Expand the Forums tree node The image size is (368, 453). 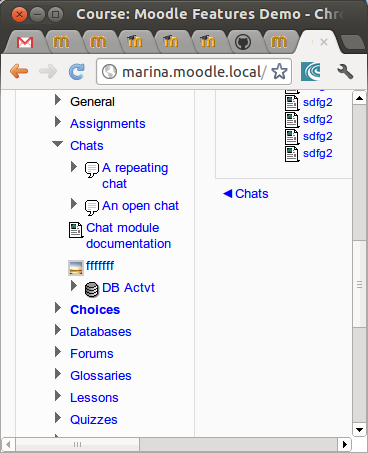click(x=58, y=352)
